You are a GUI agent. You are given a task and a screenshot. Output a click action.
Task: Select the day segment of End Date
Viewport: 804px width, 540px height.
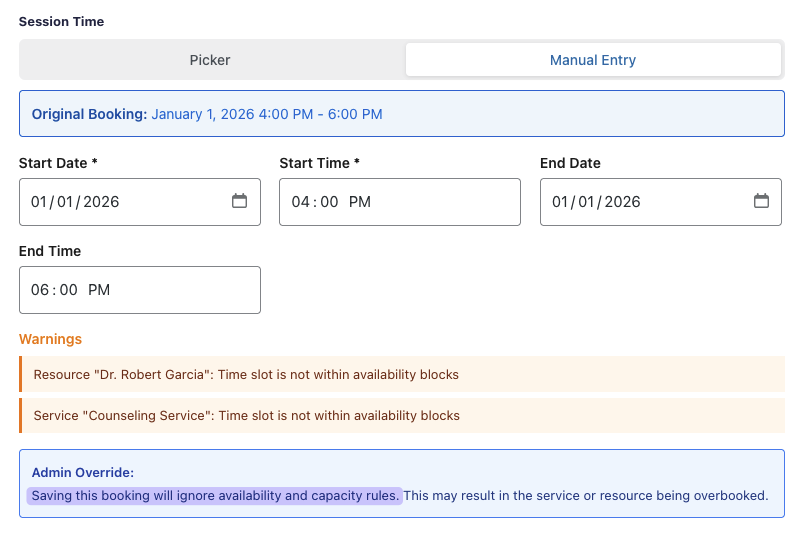[x=587, y=202]
